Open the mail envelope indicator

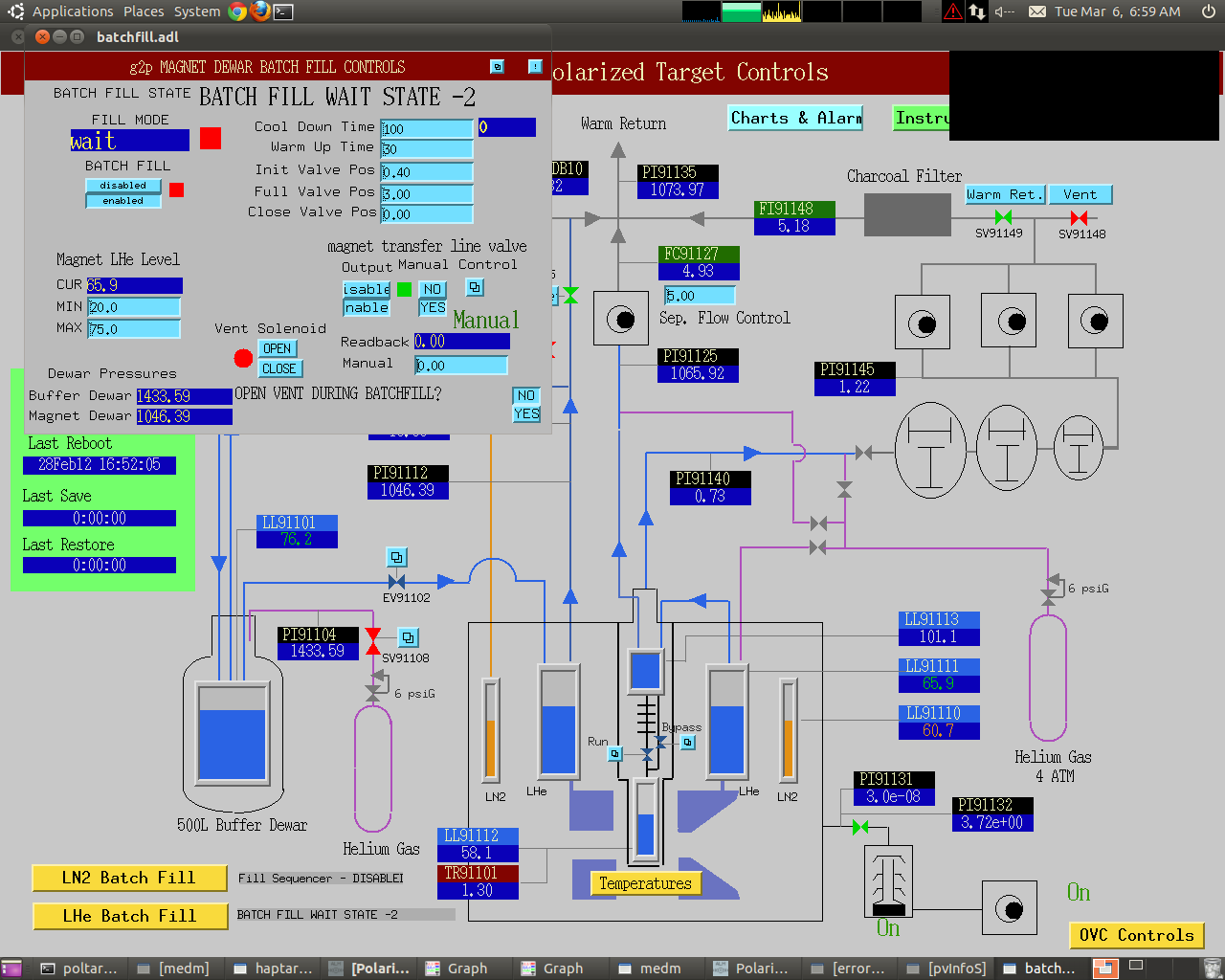click(x=1037, y=11)
